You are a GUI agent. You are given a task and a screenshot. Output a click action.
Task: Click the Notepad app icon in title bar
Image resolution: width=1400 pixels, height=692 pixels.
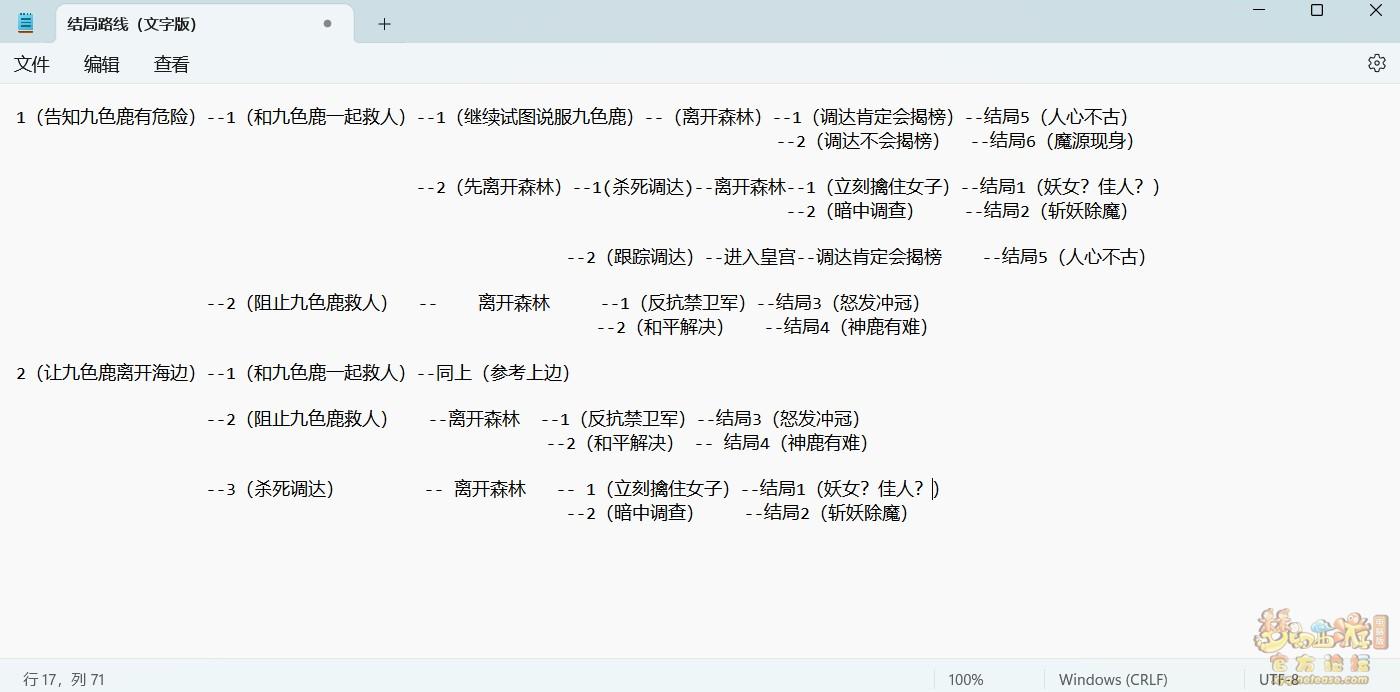(x=25, y=23)
